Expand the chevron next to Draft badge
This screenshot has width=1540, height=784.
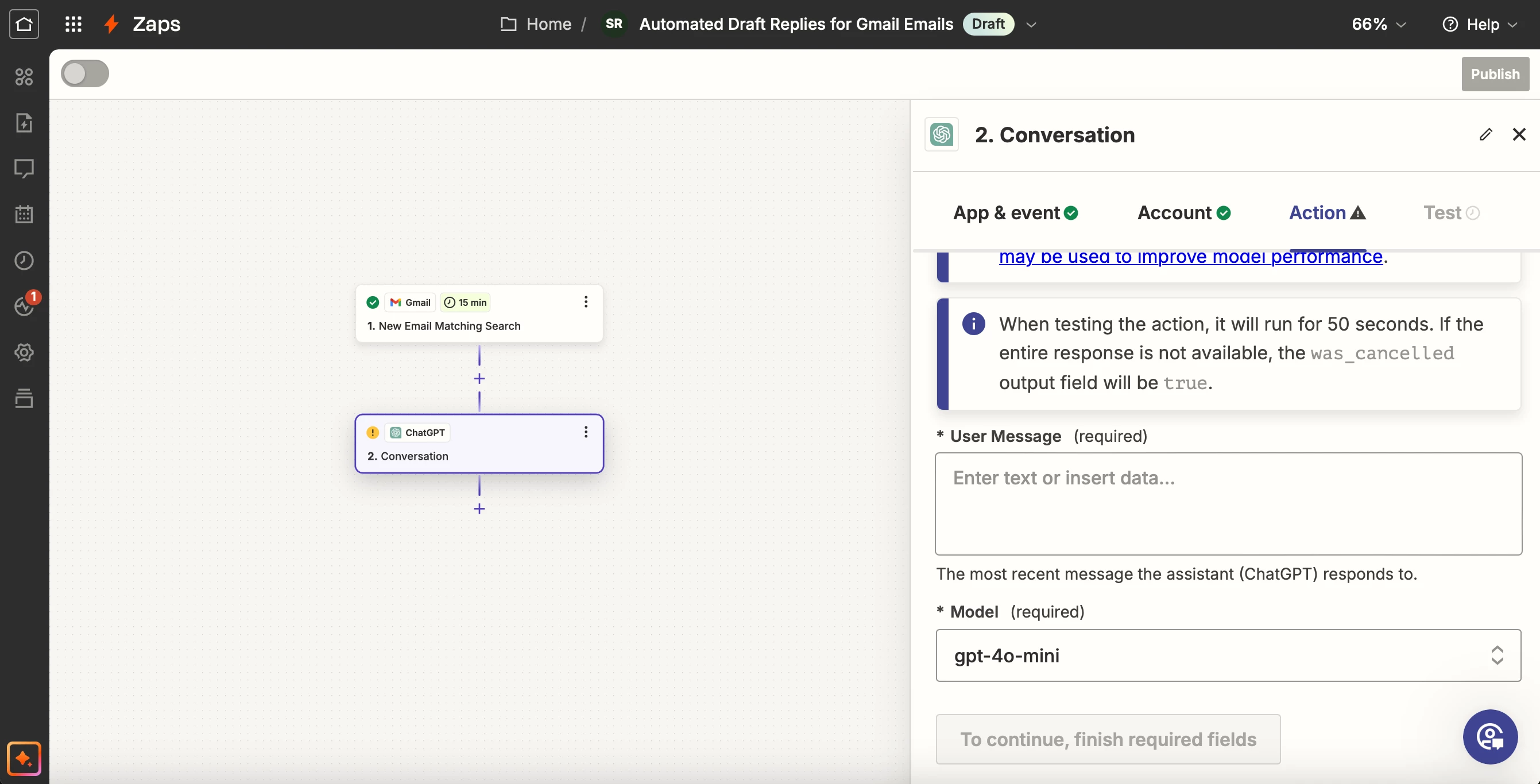pos(1031,25)
